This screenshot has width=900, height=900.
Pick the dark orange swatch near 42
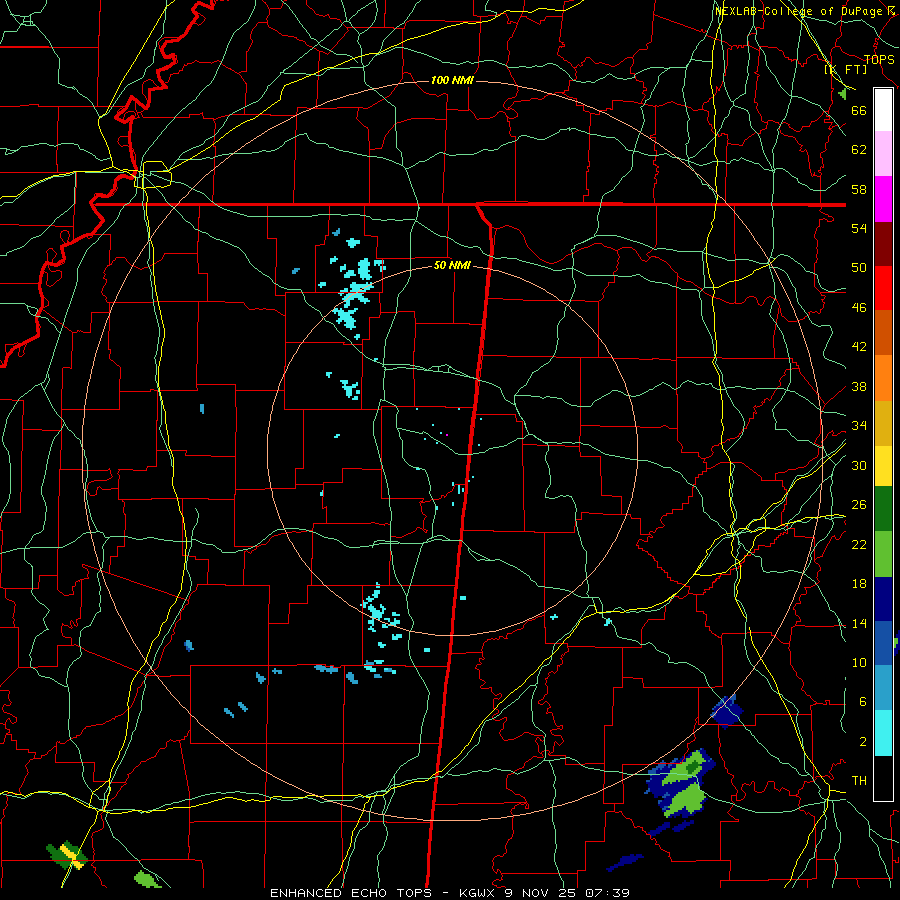pyautogui.click(x=883, y=333)
